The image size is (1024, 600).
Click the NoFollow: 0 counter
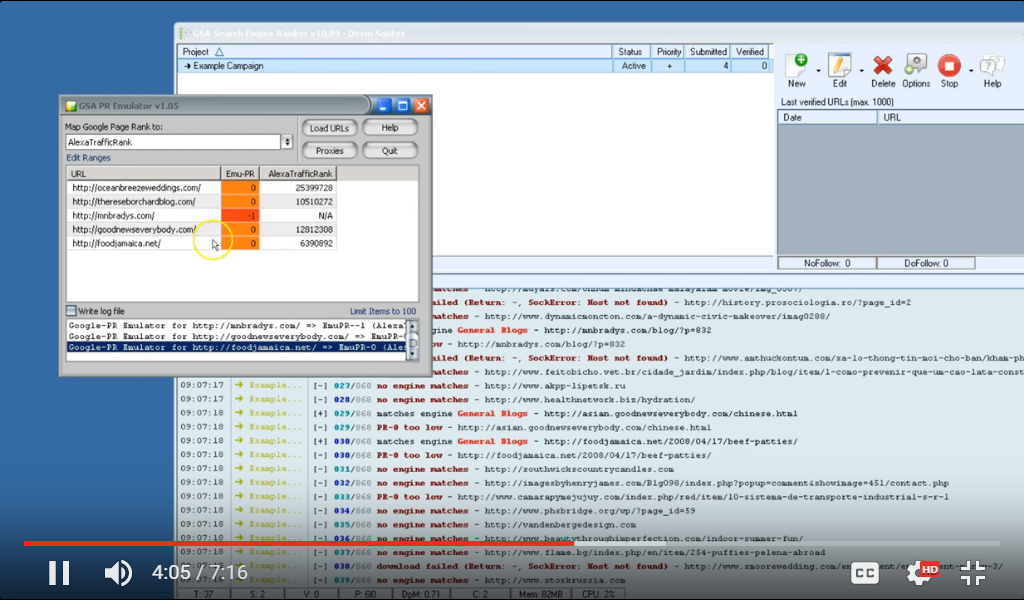click(x=827, y=263)
